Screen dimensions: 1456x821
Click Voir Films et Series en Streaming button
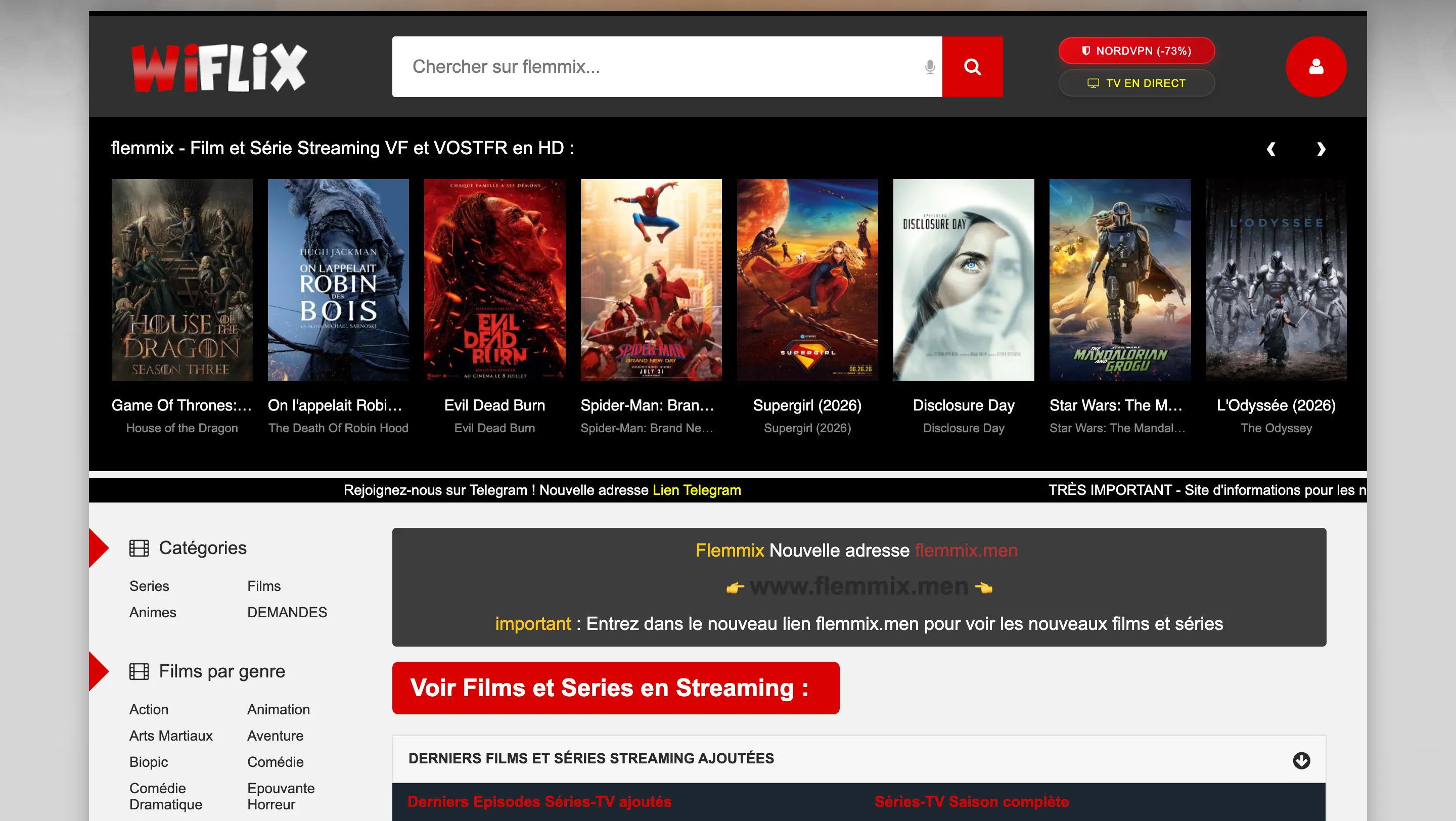click(x=616, y=688)
